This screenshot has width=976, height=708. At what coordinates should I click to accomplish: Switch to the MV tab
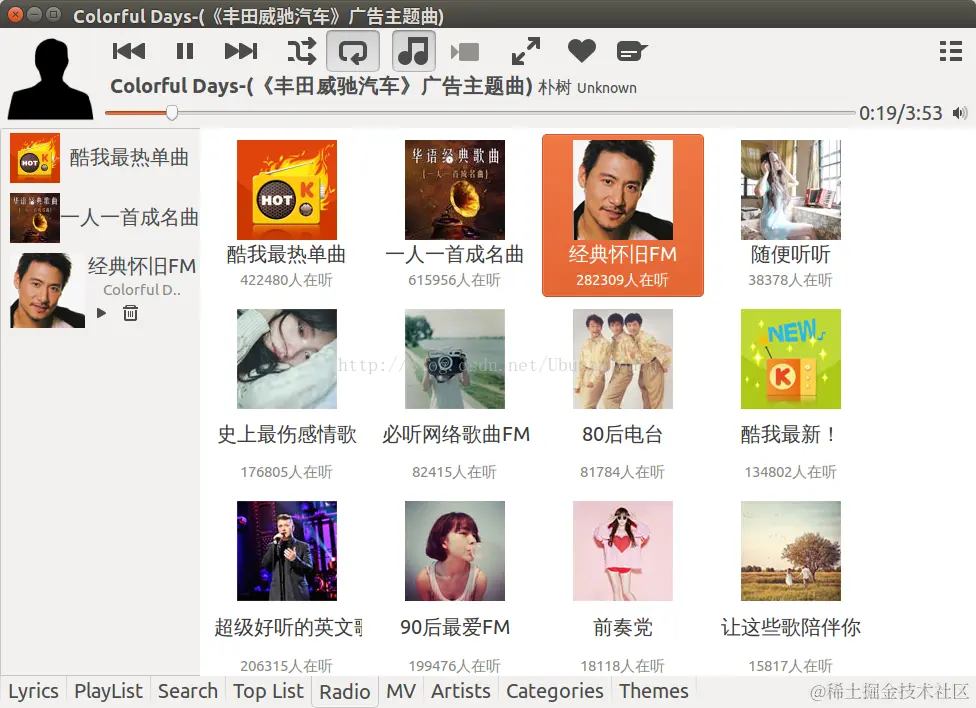(401, 691)
